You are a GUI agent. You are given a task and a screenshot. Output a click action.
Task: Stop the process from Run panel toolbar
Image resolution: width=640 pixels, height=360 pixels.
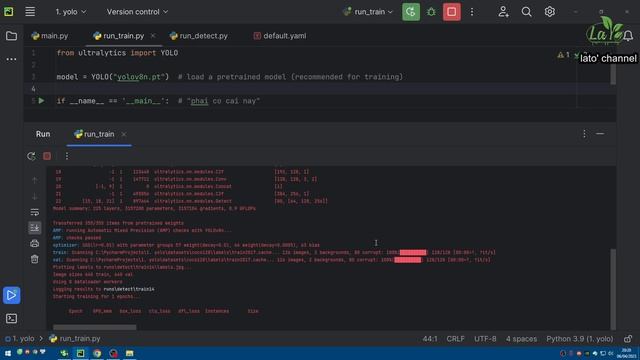click(47, 156)
